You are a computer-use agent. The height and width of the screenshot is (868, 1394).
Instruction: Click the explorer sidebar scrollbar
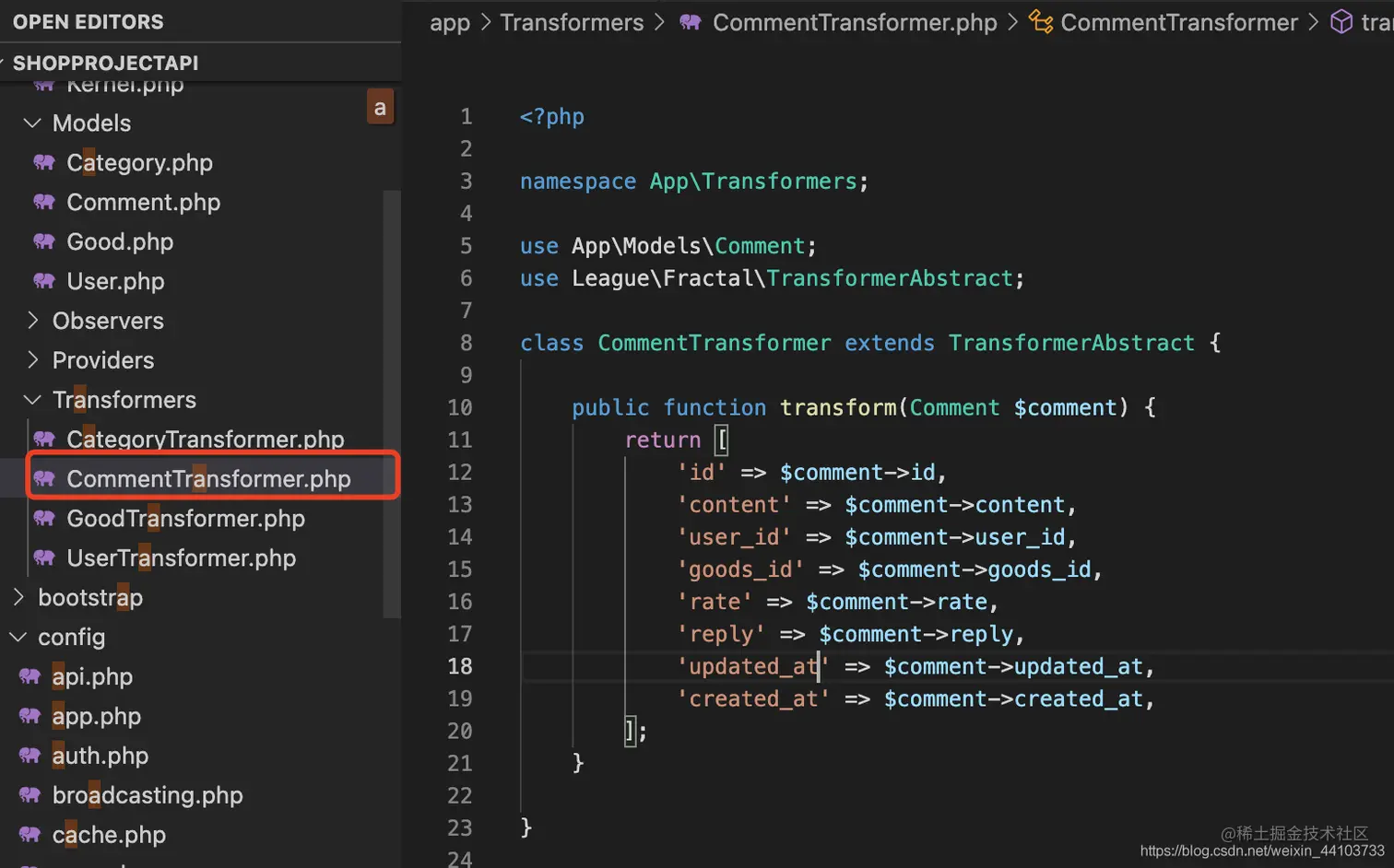tap(392, 404)
